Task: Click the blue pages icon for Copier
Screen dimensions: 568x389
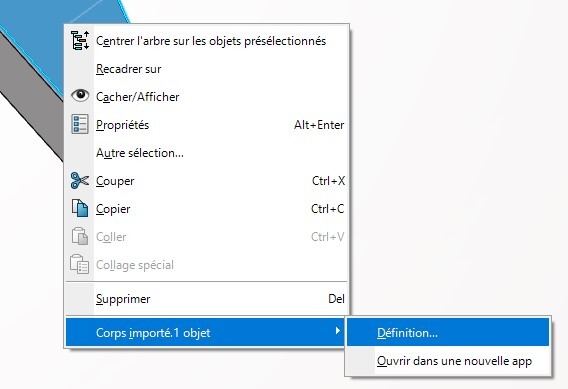Action: pyautogui.click(x=80, y=208)
